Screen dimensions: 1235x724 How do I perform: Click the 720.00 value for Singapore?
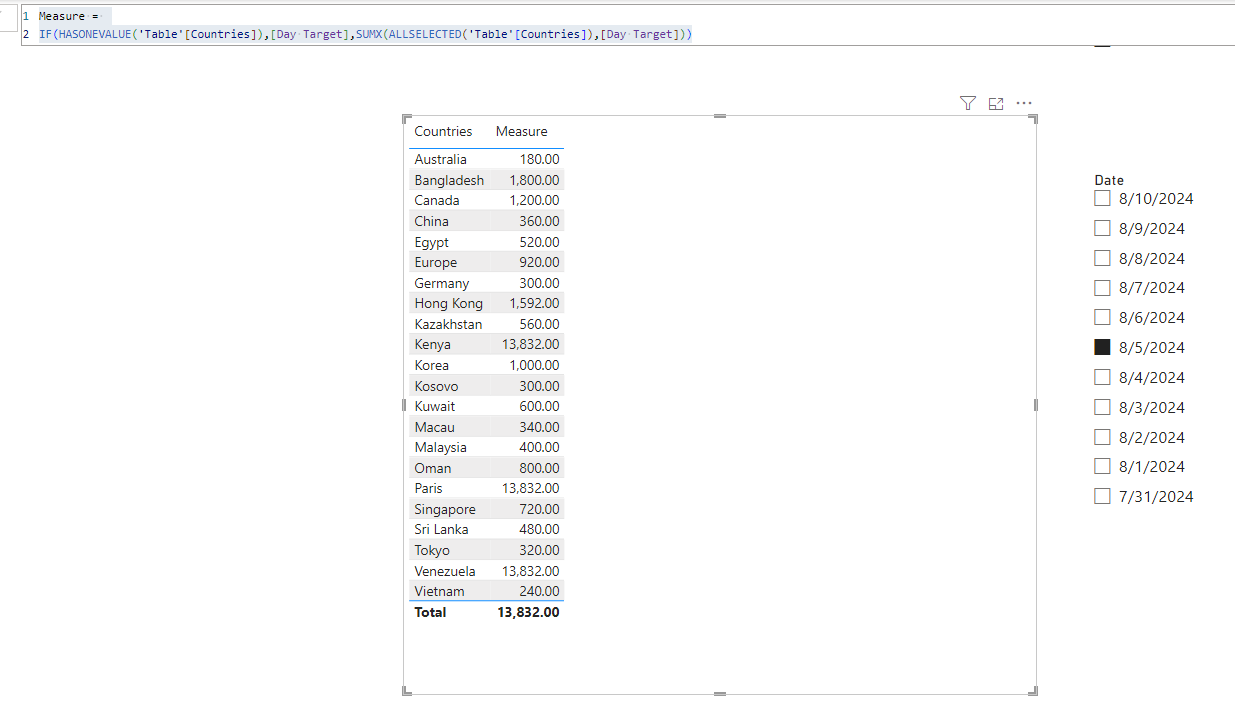tap(539, 509)
